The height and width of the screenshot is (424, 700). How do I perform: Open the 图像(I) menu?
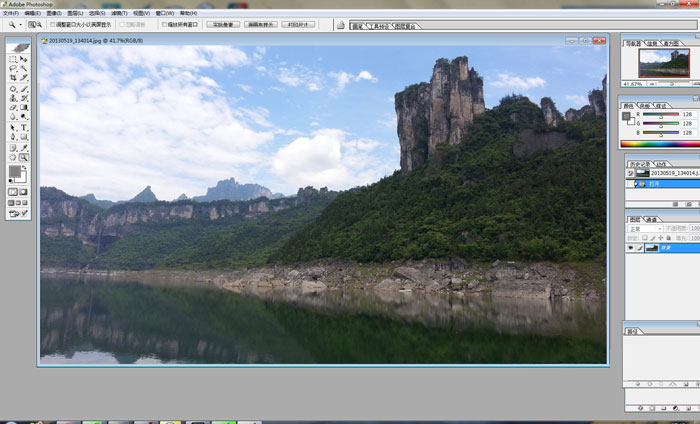[x=54, y=13]
